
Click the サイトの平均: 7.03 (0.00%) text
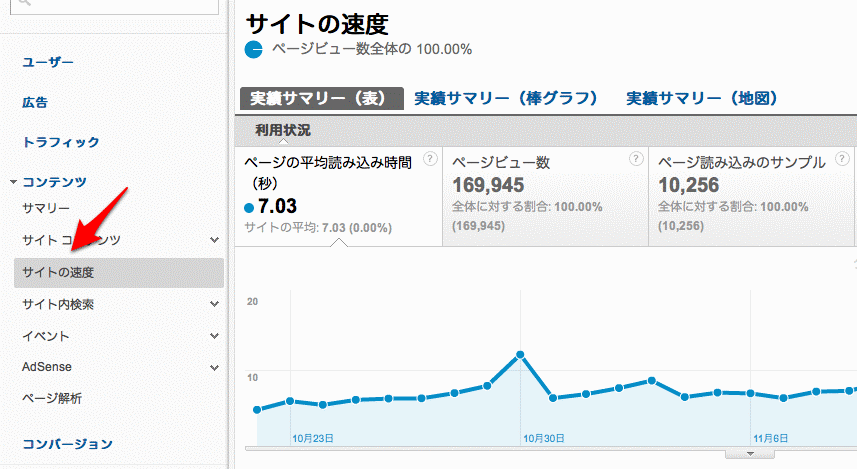318,228
